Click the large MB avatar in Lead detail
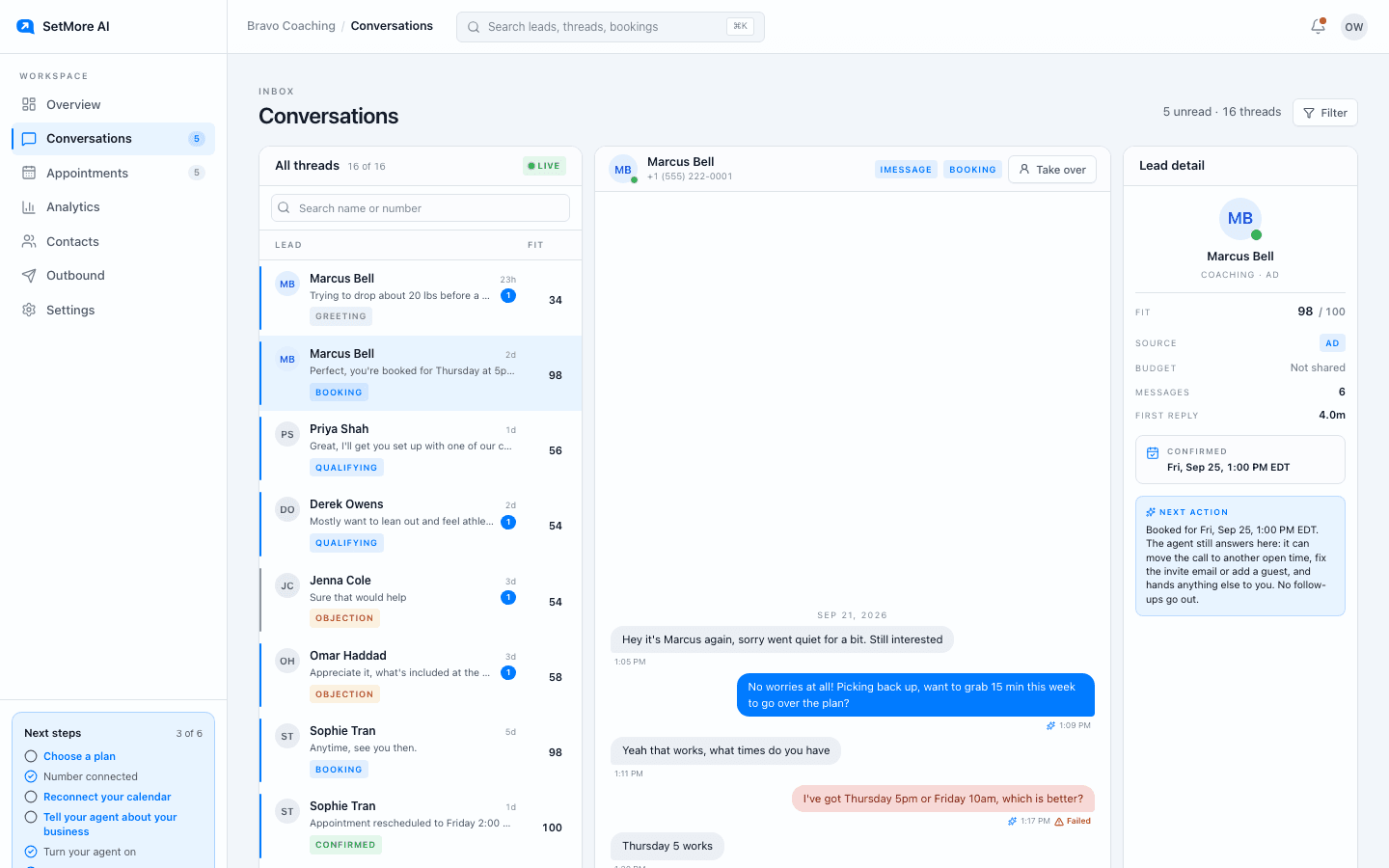The image size is (1389, 868). click(x=1240, y=219)
